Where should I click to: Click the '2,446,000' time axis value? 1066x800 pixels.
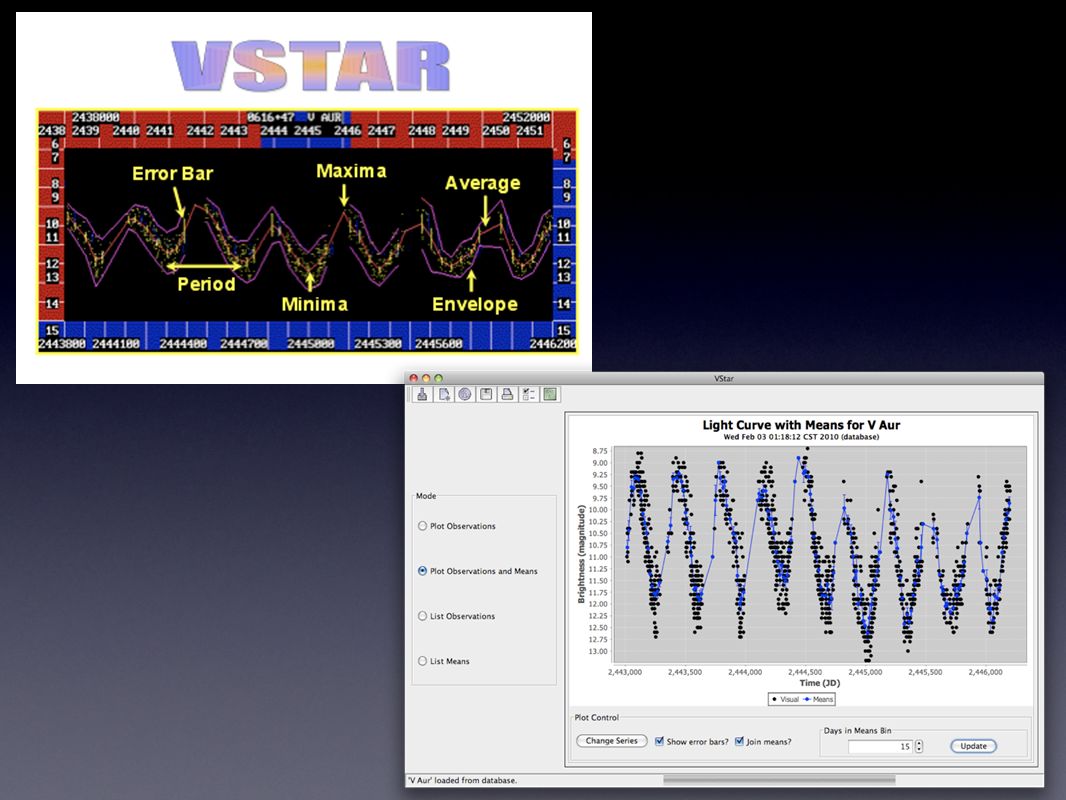(x=985, y=672)
